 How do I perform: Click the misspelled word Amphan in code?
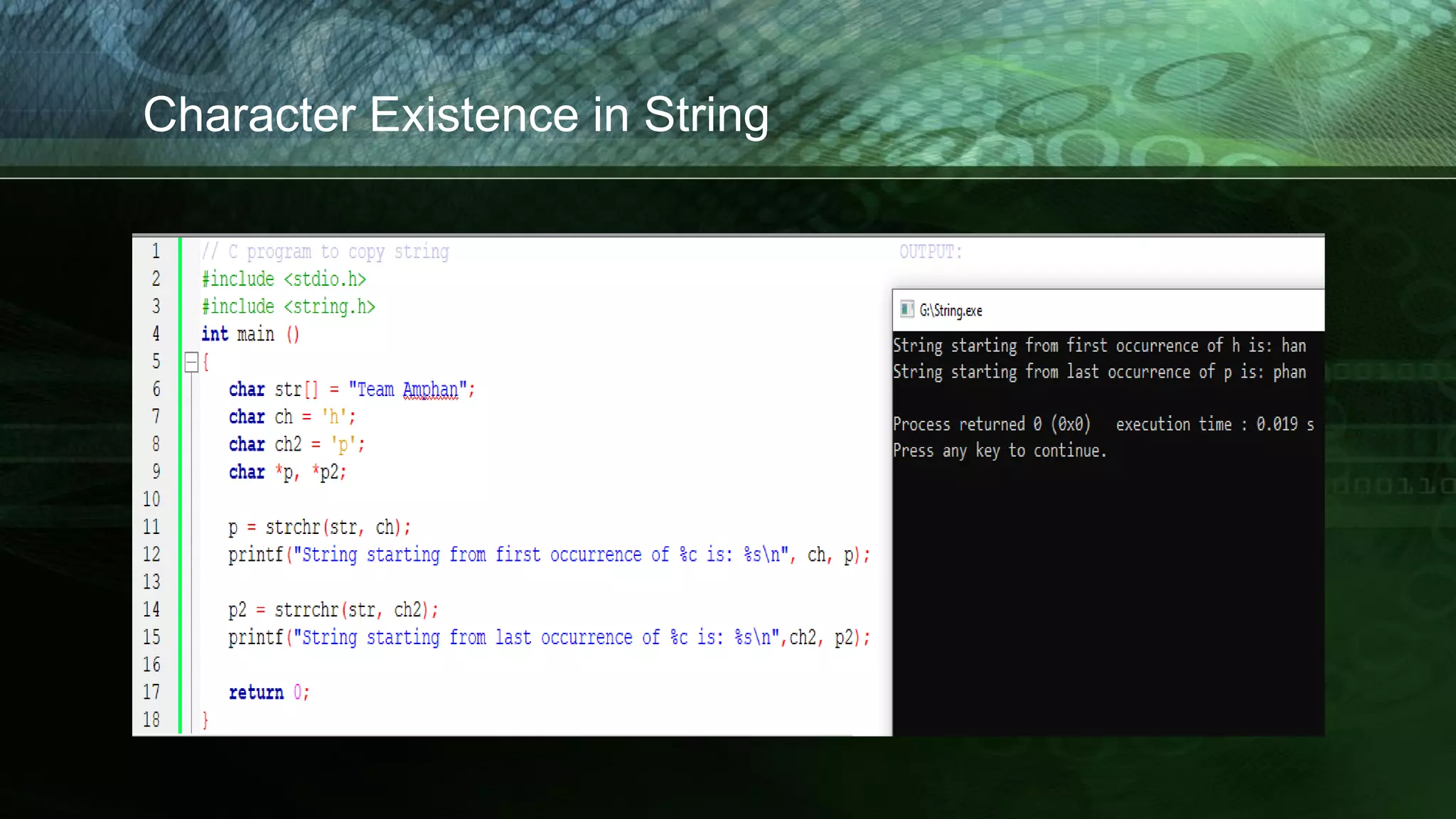(x=430, y=390)
